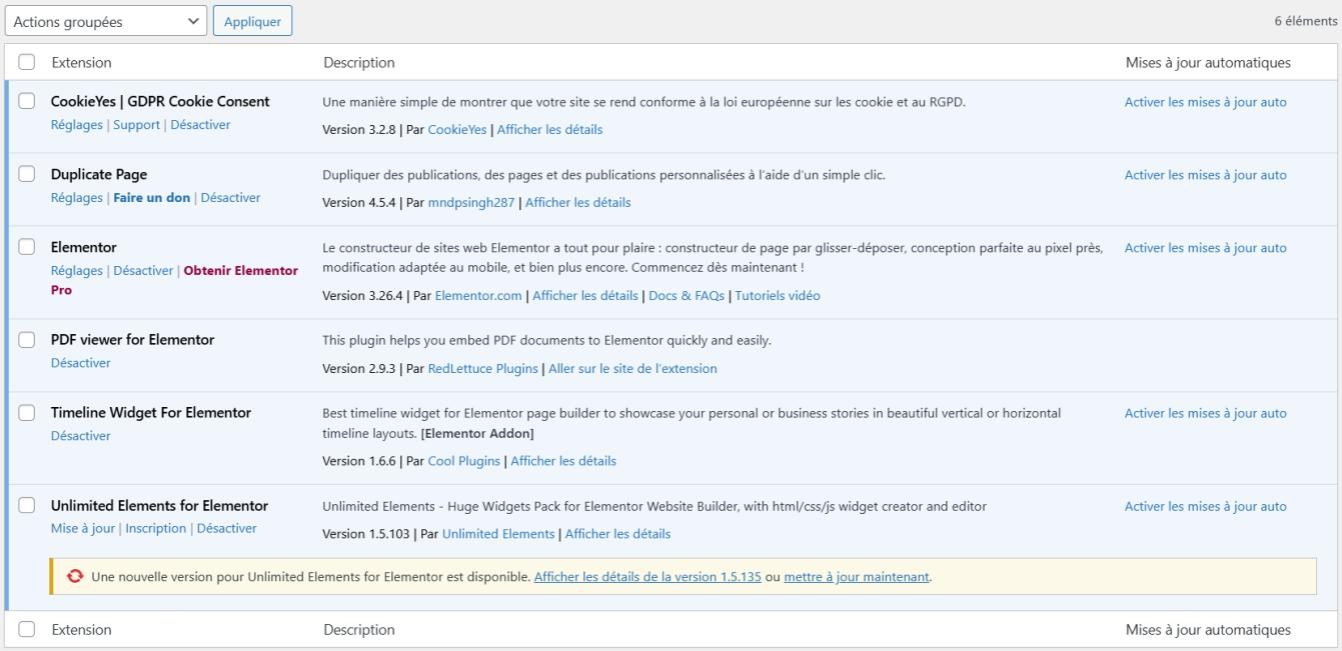Check the Duplicate Page row checkbox
The image size is (1342, 651).
click(27, 174)
